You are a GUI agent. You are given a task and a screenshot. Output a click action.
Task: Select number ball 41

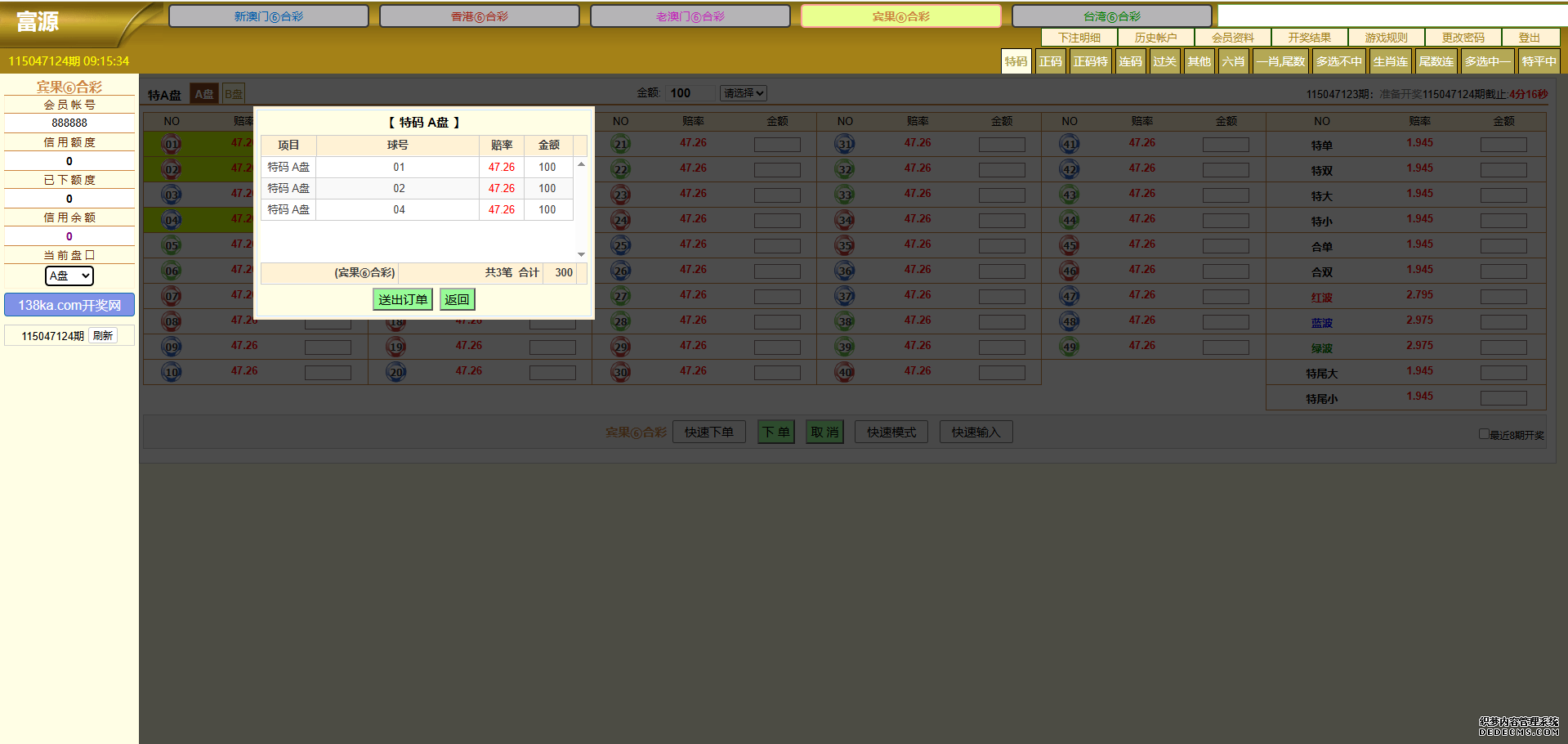(x=1070, y=145)
